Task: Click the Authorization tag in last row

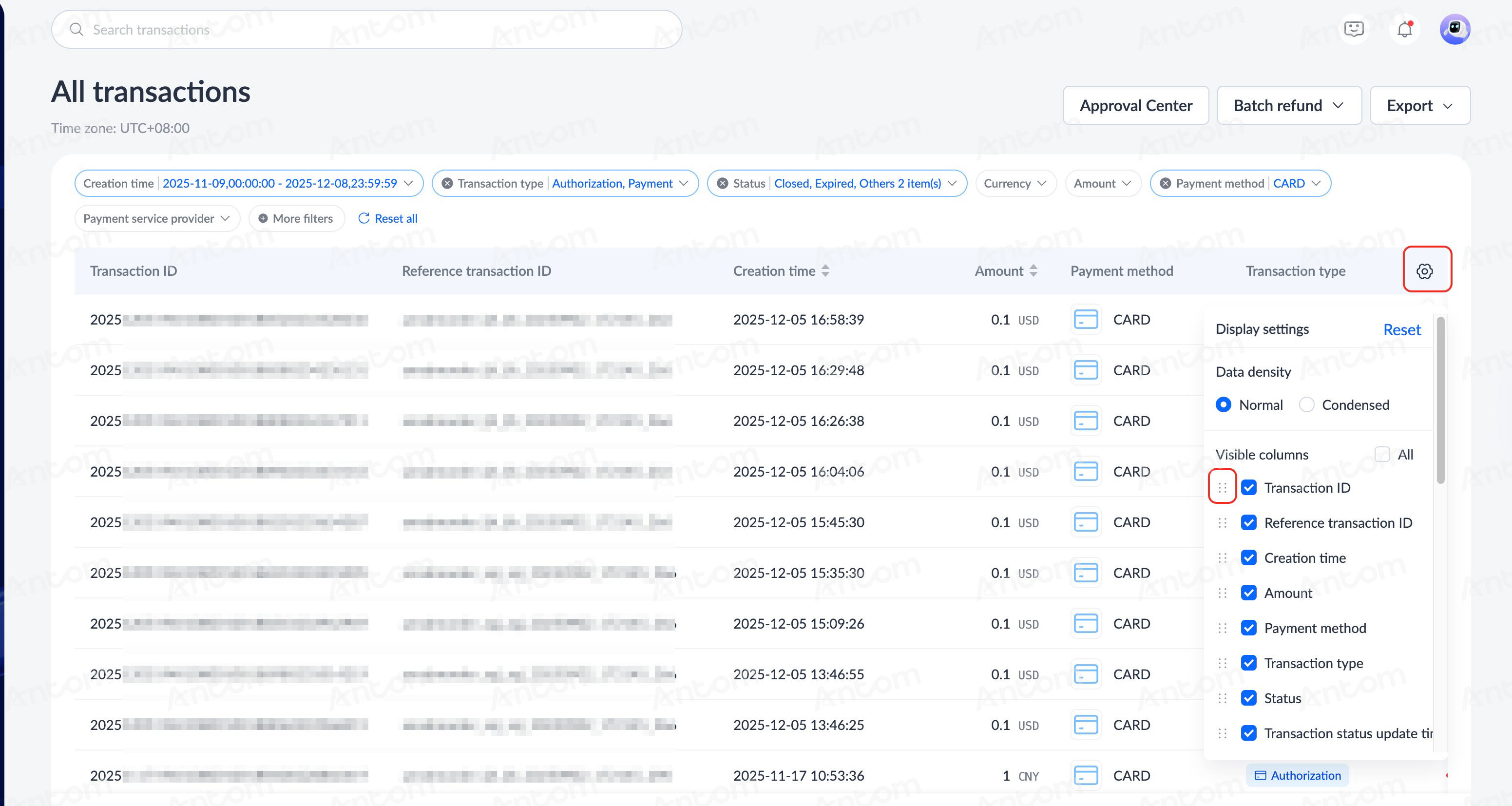Action: tap(1297, 775)
